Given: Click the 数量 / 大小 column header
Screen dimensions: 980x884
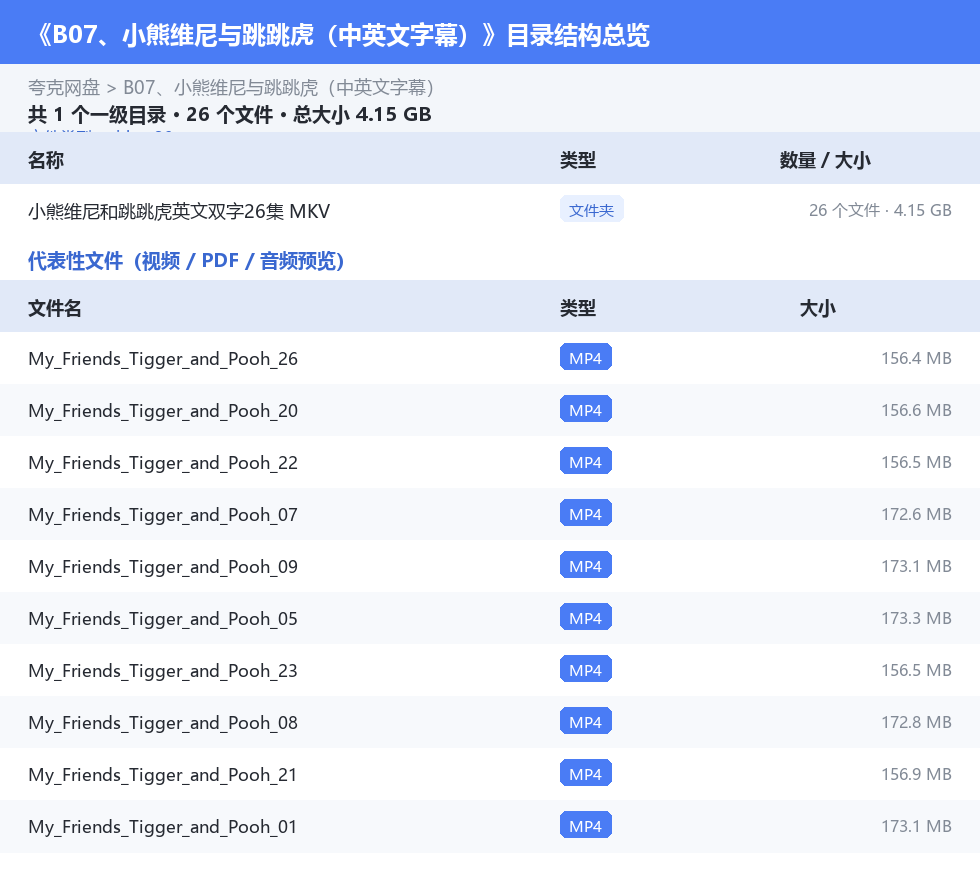Looking at the screenshot, I should tap(824, 160).
